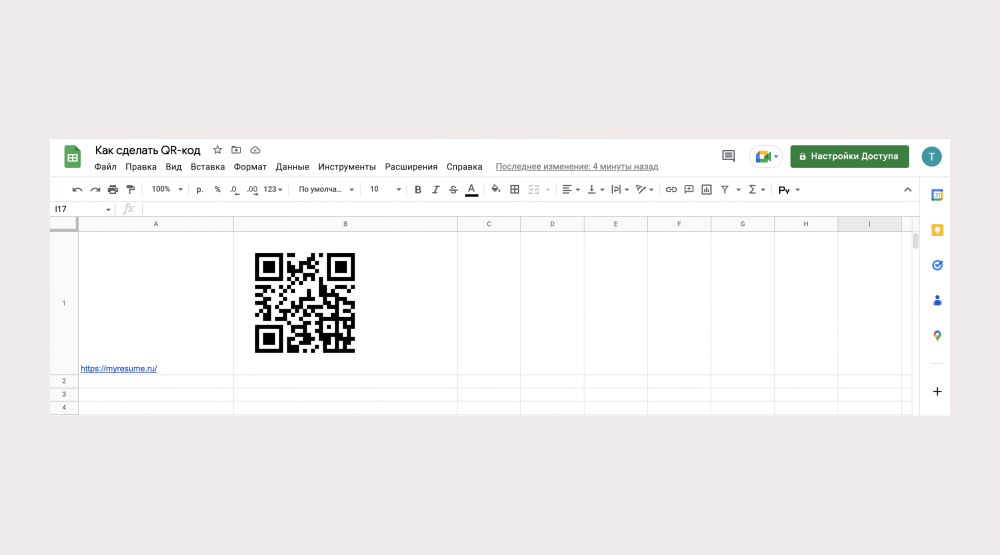Viewport: 1000px width, 555px height.
Task: Open text rotation dropdown
Action: [644, 189]
